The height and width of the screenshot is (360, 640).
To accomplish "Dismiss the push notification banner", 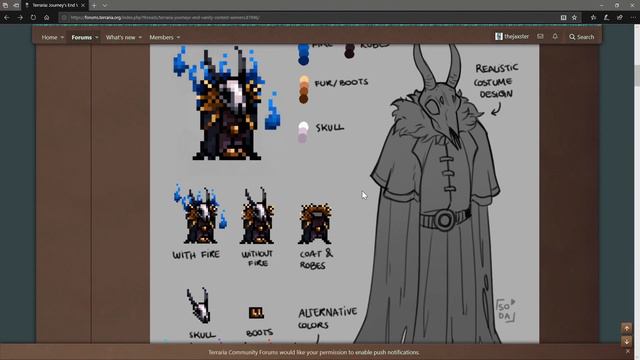I will 628,351.
